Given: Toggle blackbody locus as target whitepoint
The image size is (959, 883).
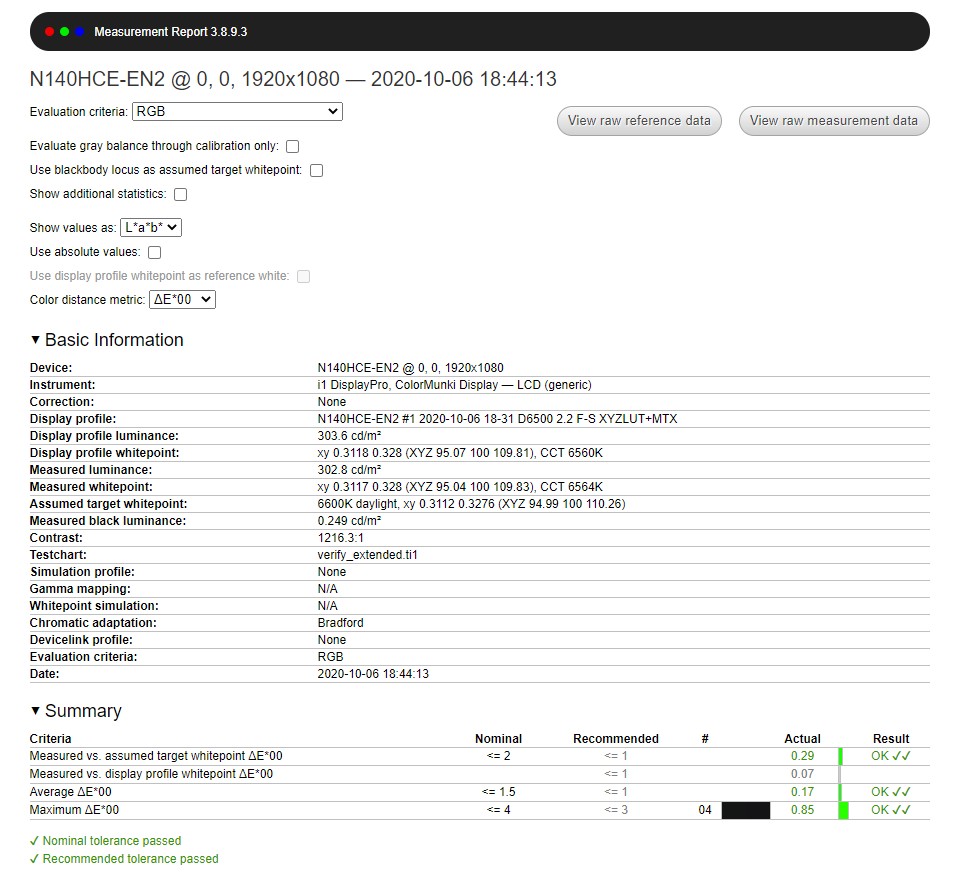Looking at the screenshot, I should tap(316, 171).
